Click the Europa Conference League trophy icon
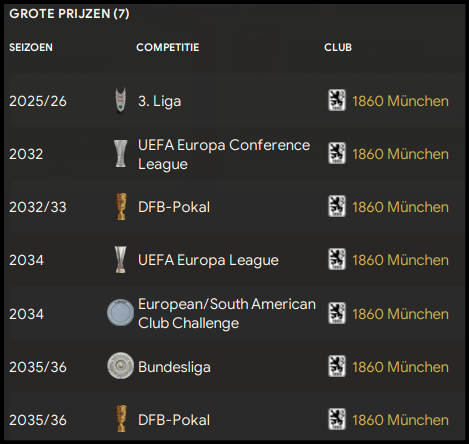The image size is (469, 444). (x=120, y=154)
